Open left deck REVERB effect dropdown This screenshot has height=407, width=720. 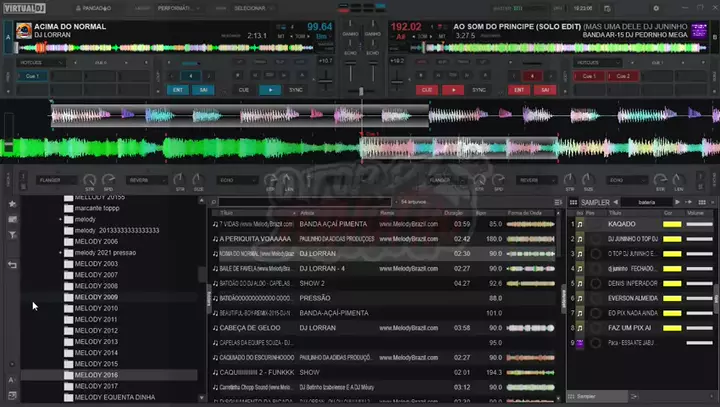click(146, 180)
